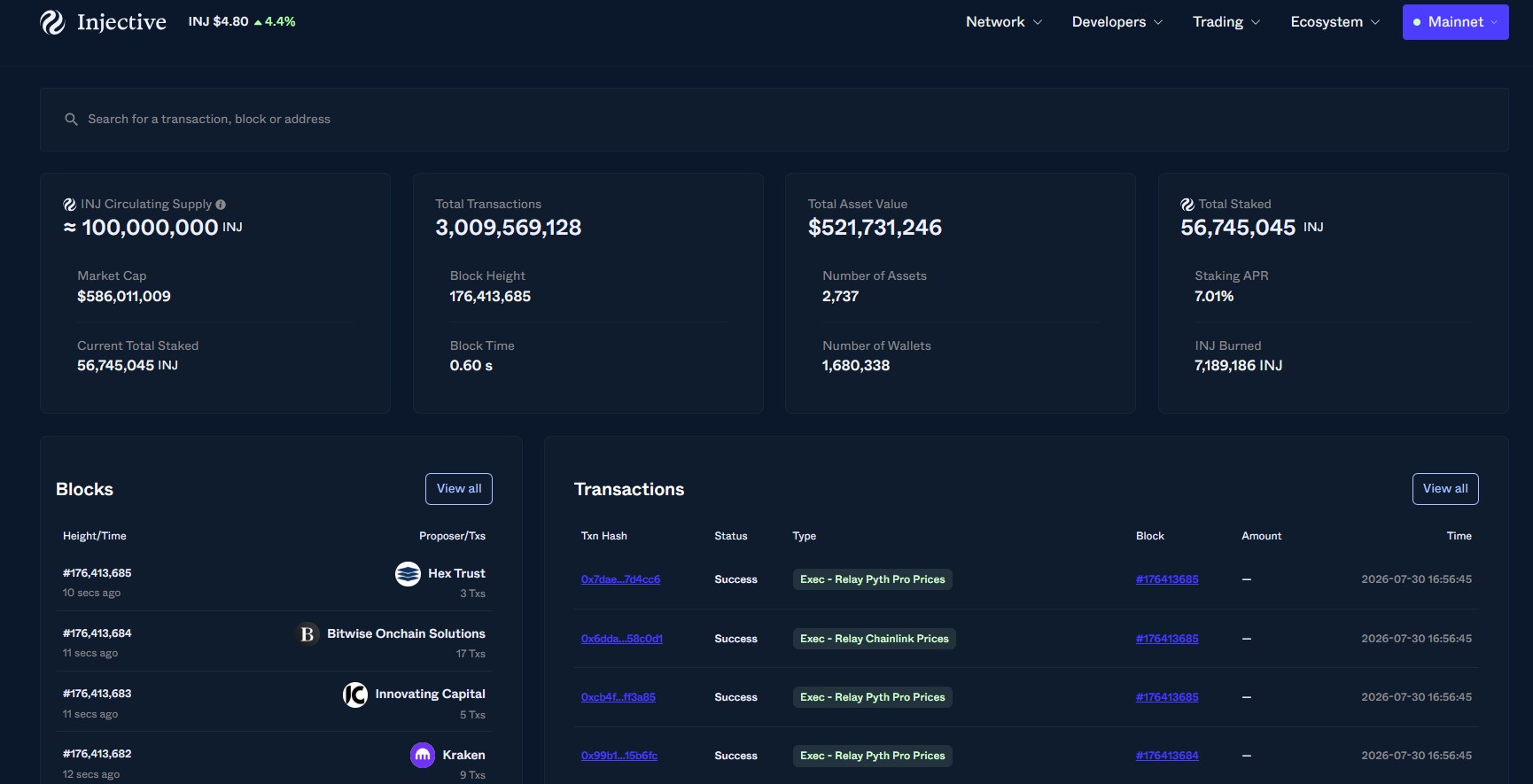Open transaction hash 0x99b1...15b6fc
The image size is (1533, 784).
619,756
